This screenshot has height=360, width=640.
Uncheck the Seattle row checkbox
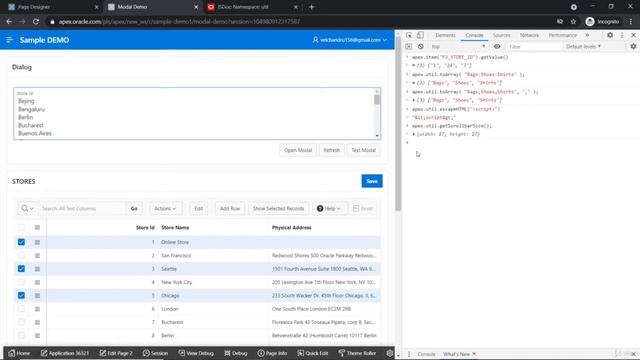click(21, 269)
